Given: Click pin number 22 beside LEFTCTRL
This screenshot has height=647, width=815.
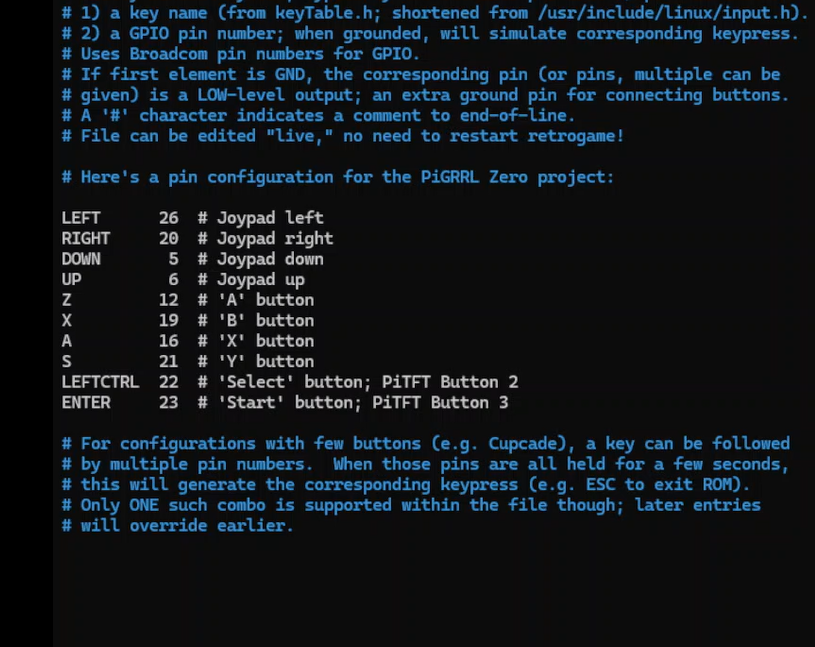Looking at the screenshot, I should (x=168, y=382).
